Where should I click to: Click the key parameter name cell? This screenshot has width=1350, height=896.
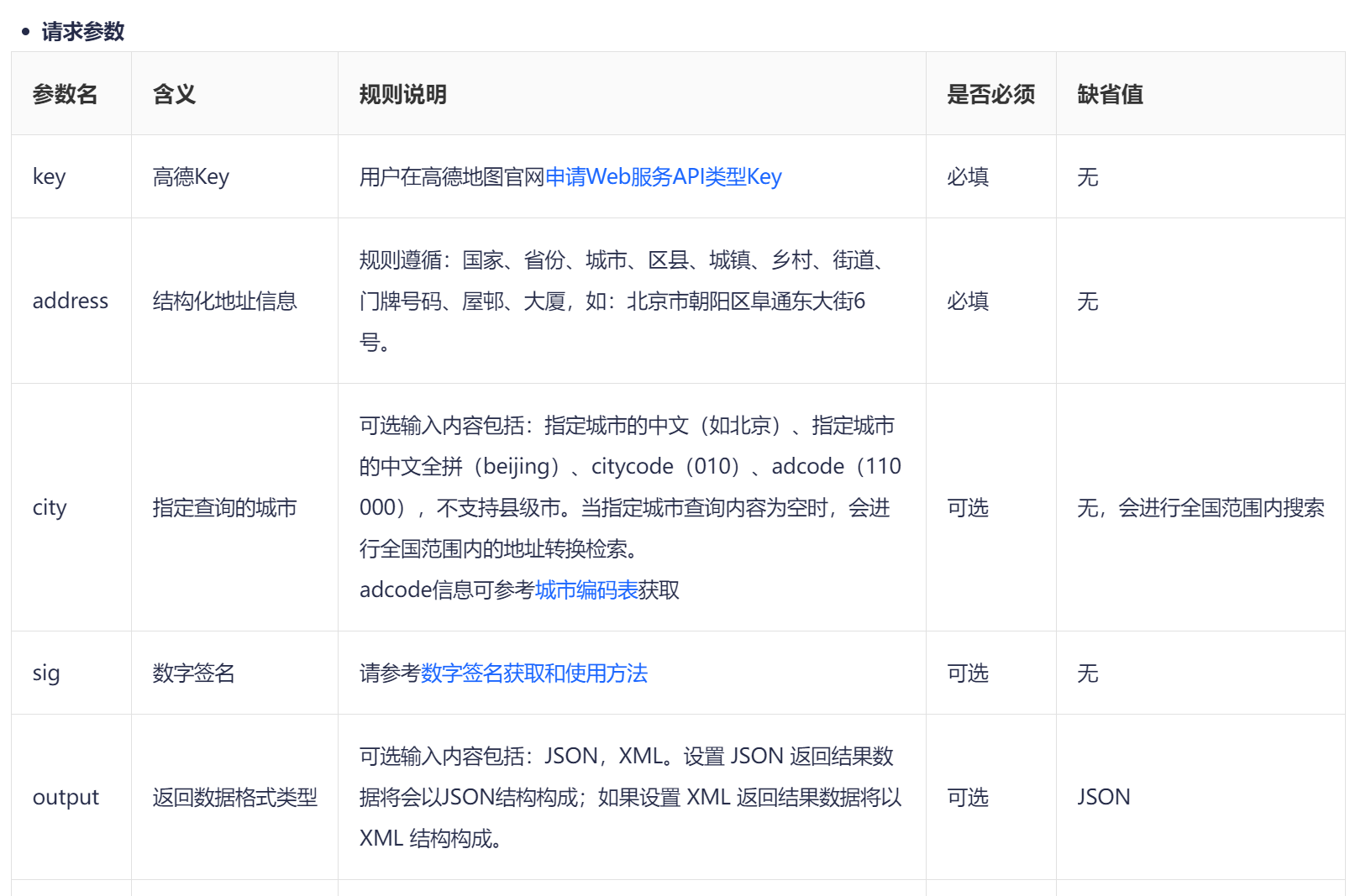pos(50,177)
